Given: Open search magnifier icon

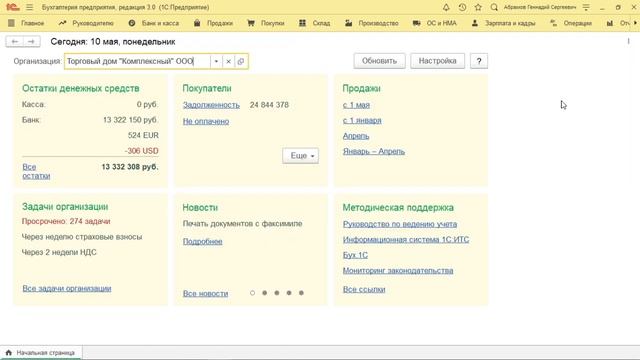Looking at the screenshot, I should [494, 7].
